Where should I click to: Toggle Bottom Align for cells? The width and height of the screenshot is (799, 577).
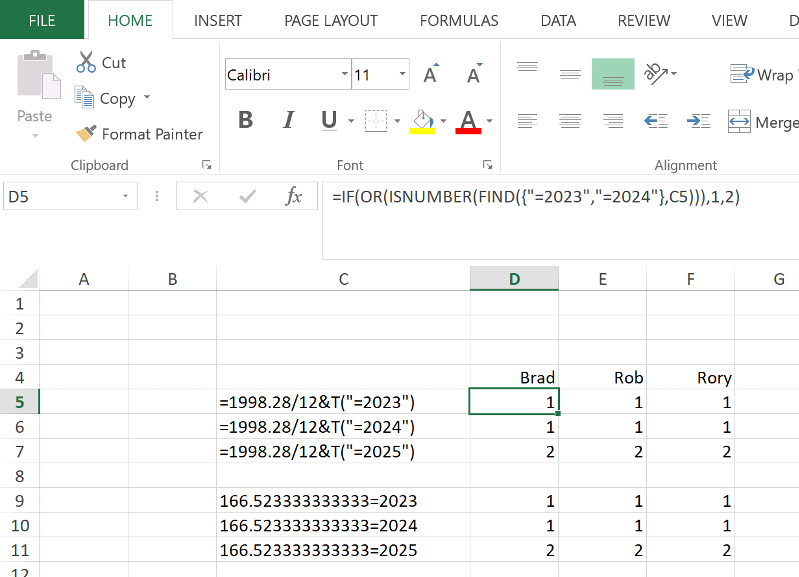tap(613, 74)
